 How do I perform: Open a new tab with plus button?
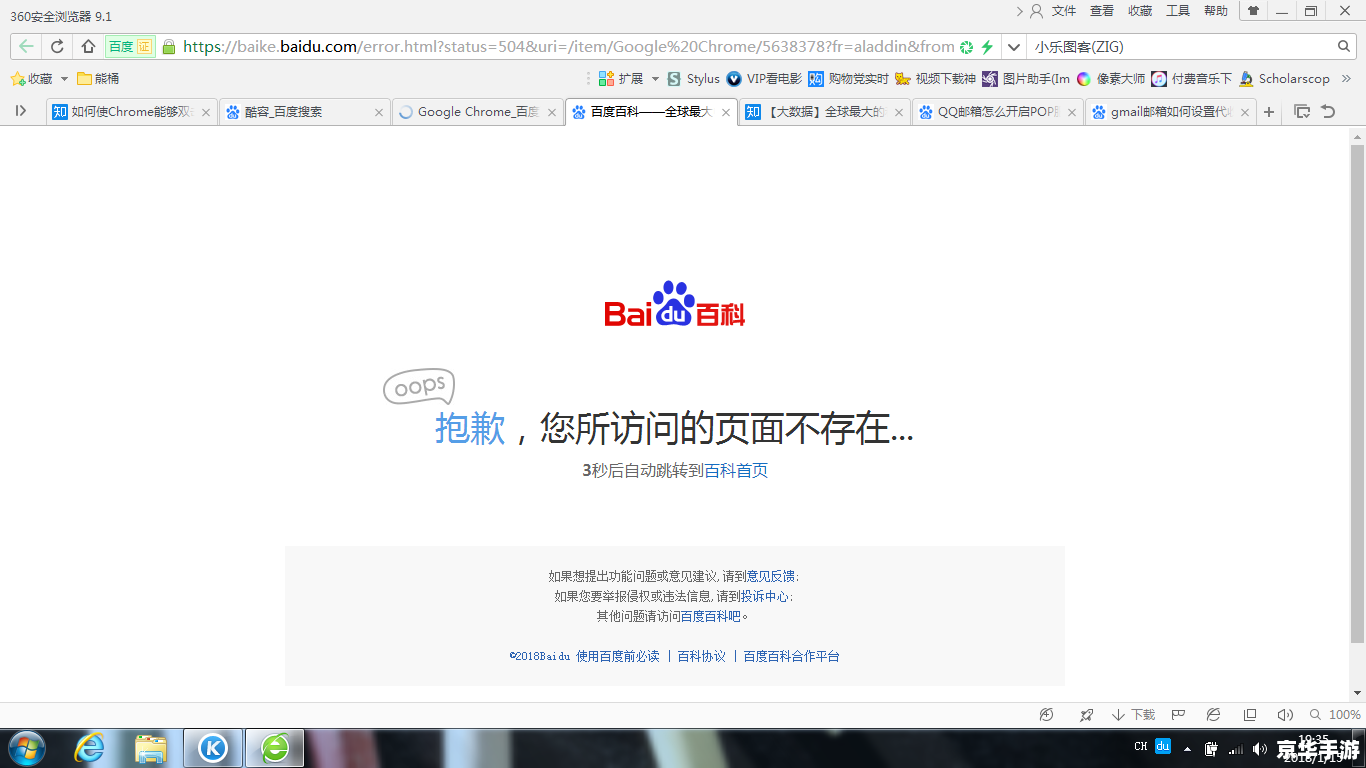pyautogui.click(x=1269, y=112)
